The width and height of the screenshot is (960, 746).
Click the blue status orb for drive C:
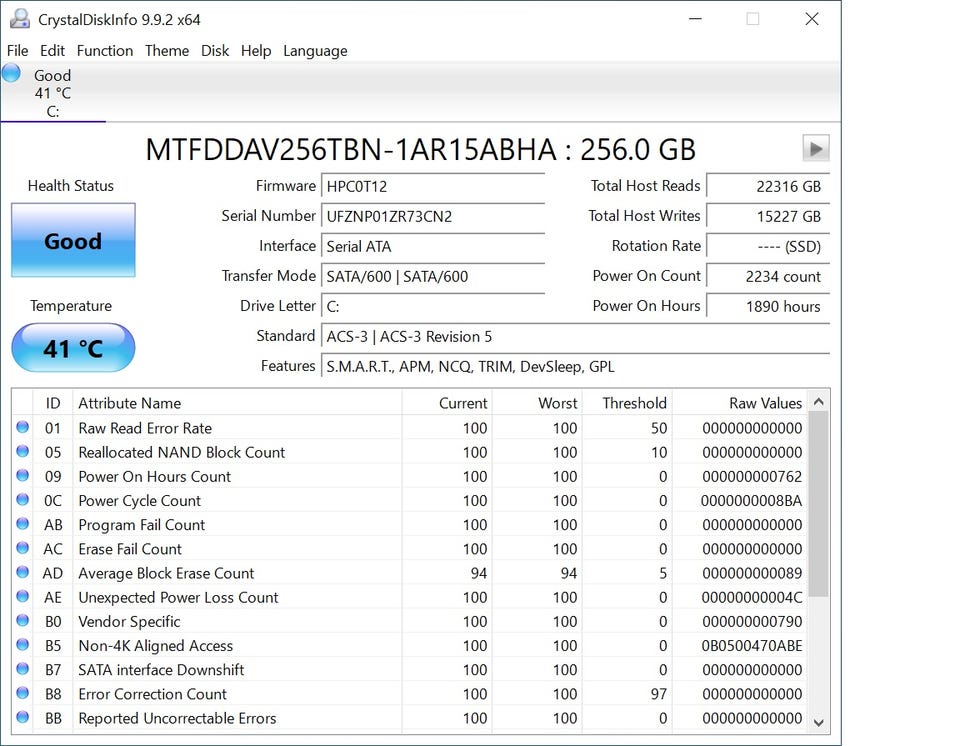11,73
